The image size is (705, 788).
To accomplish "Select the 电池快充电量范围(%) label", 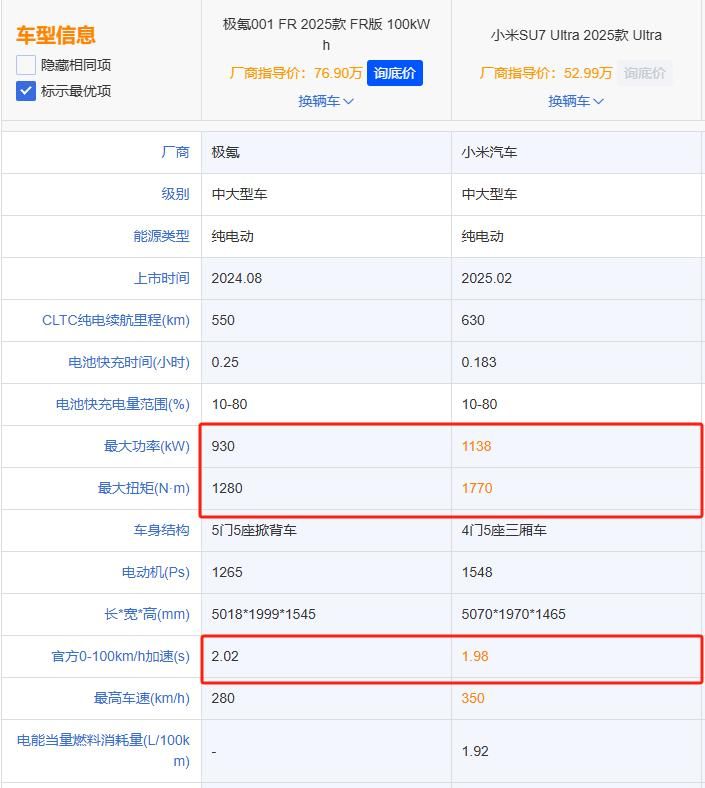I will click(123, 404).
